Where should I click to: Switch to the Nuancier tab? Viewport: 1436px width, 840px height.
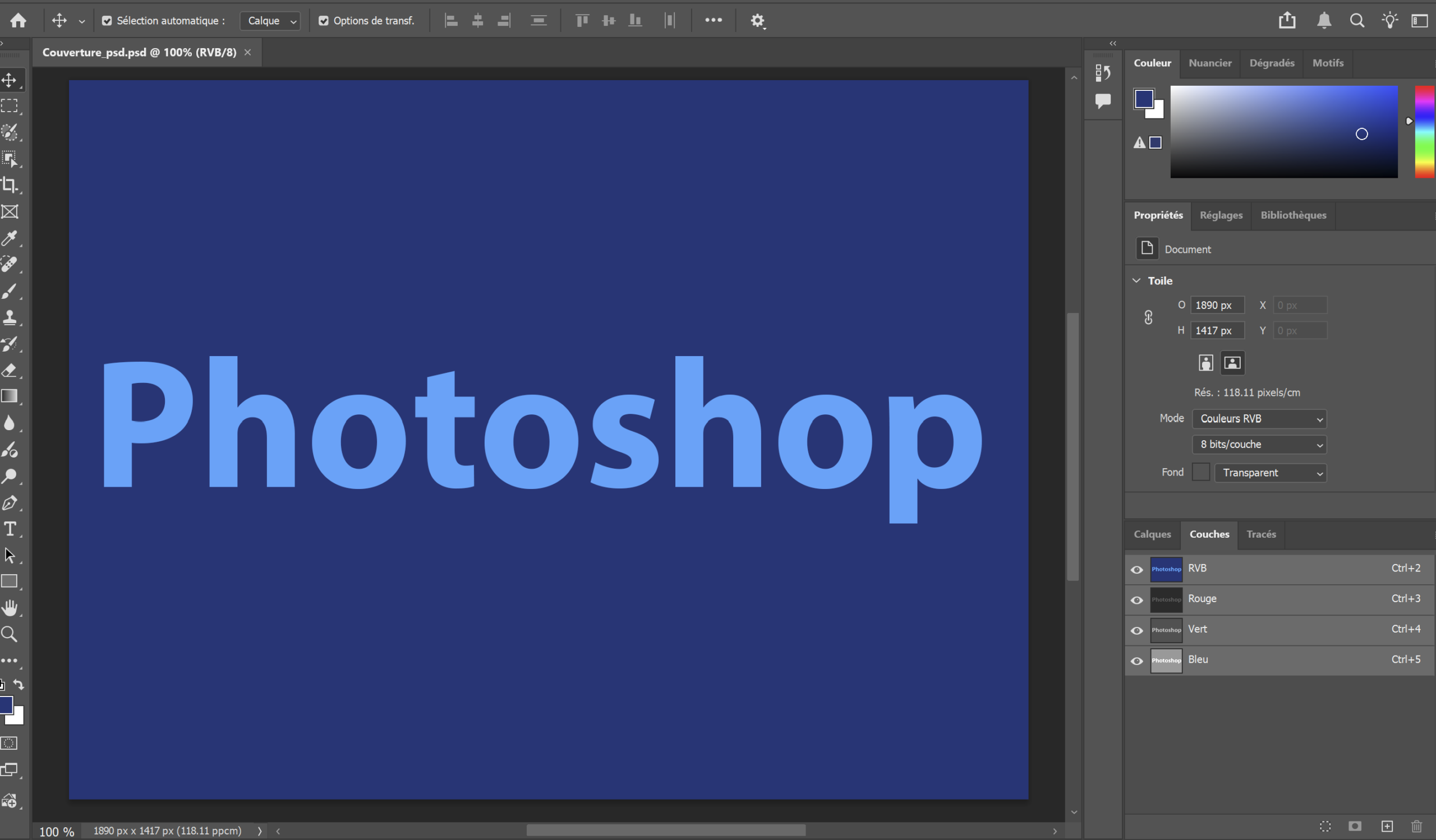1210,63
